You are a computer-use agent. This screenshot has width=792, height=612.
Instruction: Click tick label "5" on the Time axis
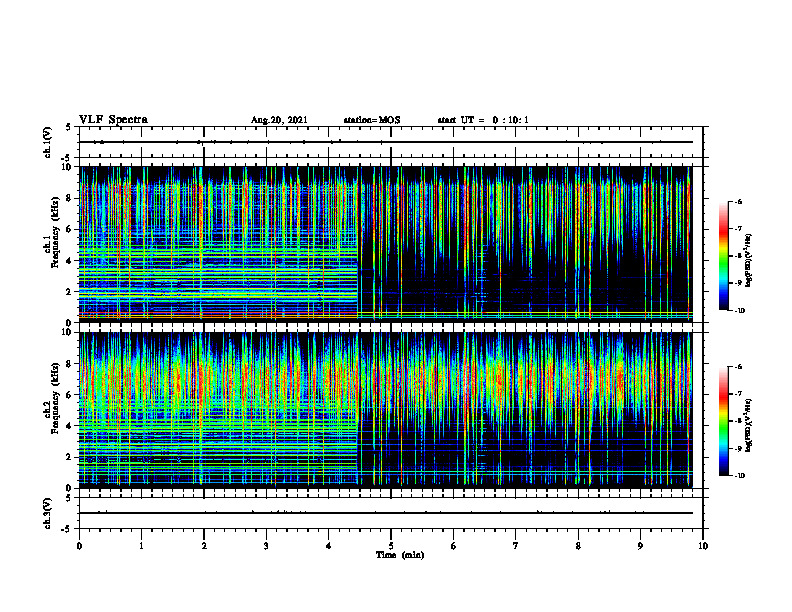click(x=391, y=546)
